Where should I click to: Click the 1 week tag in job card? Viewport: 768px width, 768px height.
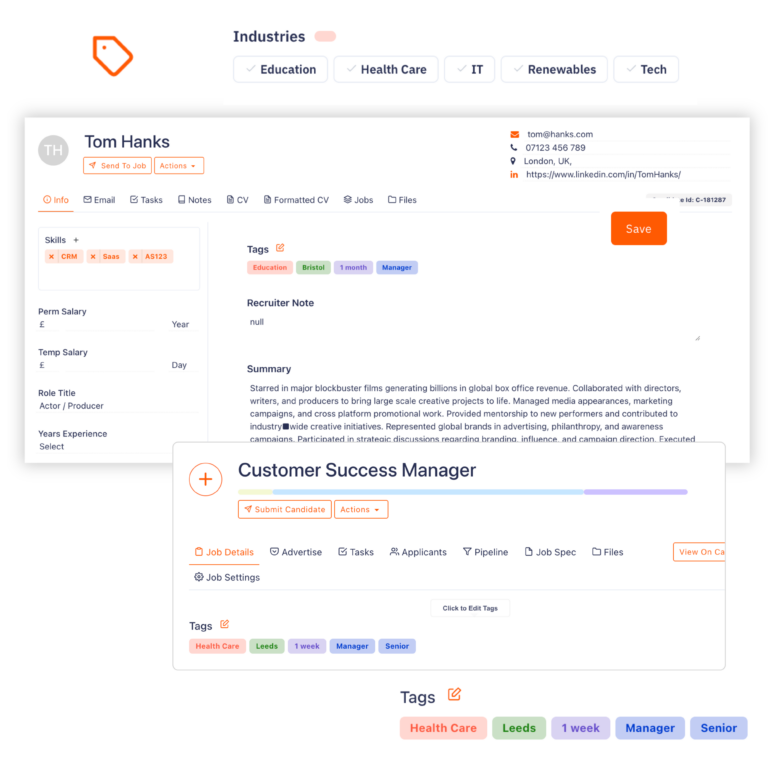pyautogui.click(x=307, y=646)
